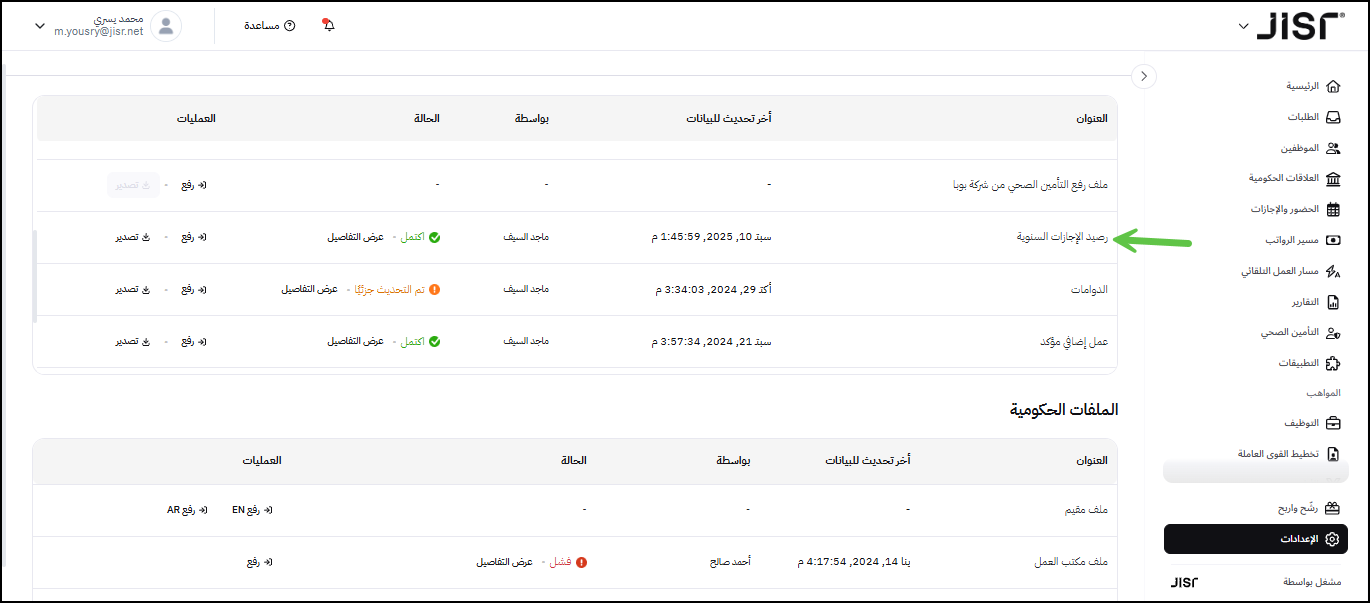Click the التطبيقات puzzle icon
1370x603 pixels.
[x=1332, y=364]
